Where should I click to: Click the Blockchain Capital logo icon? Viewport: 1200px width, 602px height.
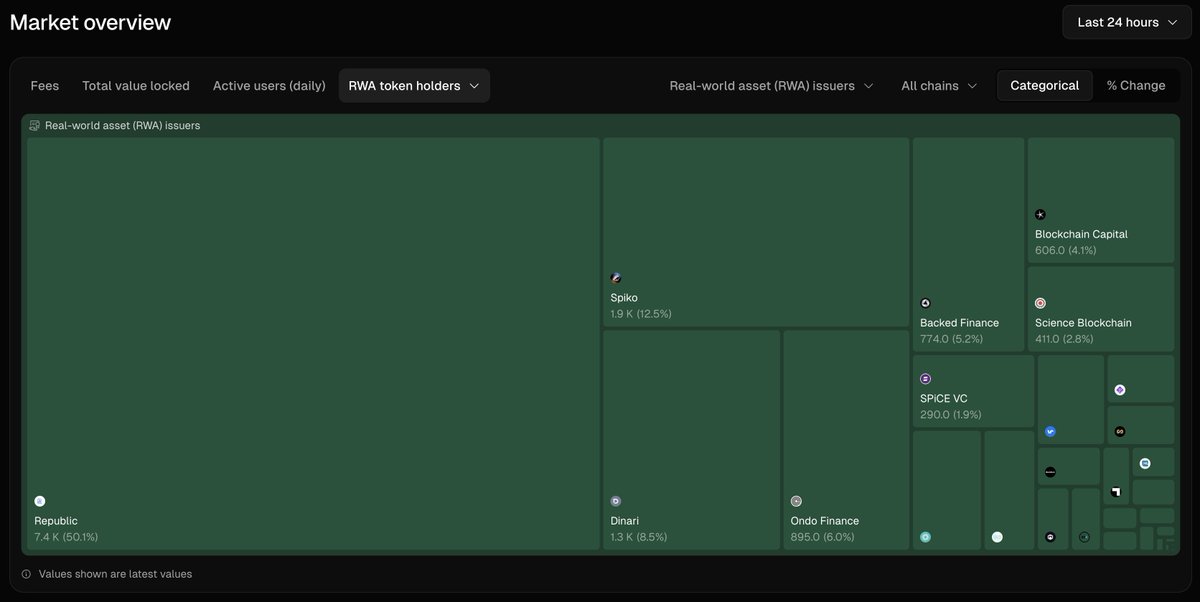pos(1040,214)
